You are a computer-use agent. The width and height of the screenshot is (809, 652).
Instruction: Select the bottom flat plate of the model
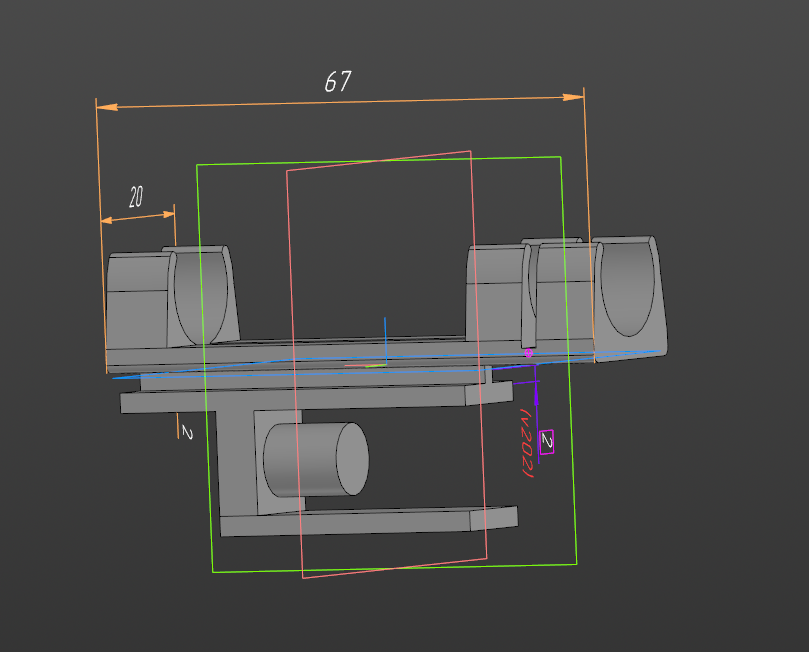pos(369,521)
